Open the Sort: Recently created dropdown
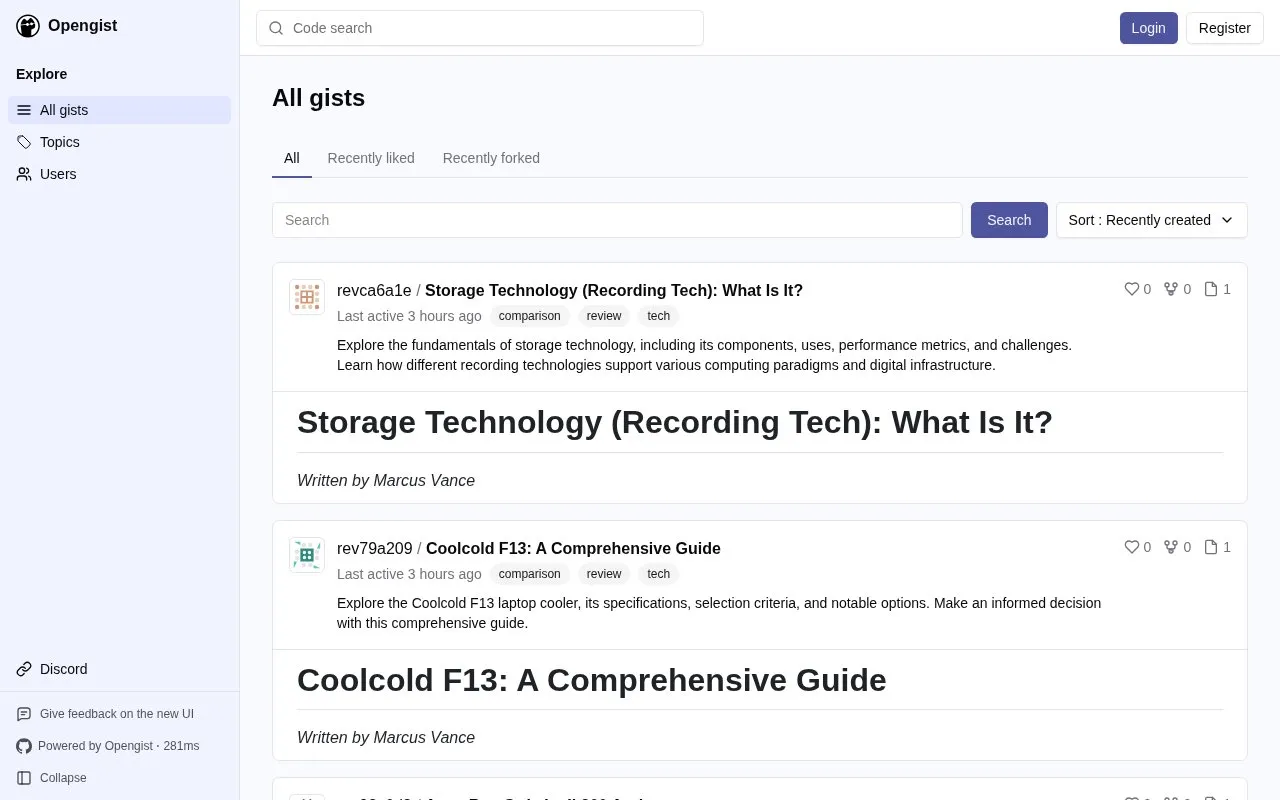This screenshot has width=1280, height=800. click(1152, 220)
